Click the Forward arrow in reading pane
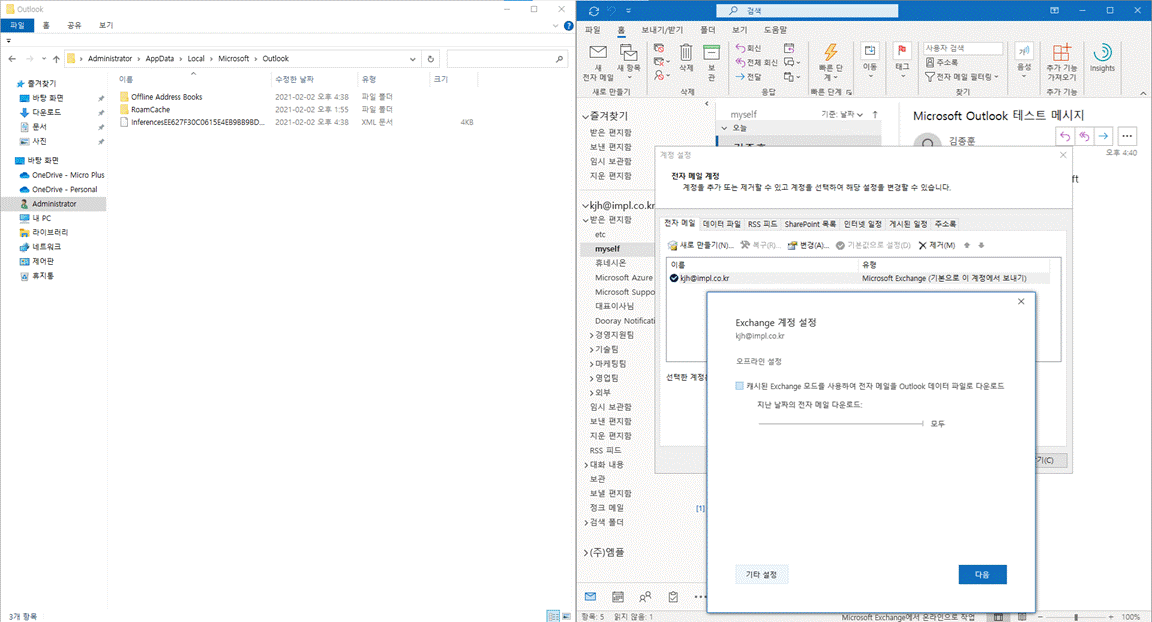 (x=1103, y=136)
